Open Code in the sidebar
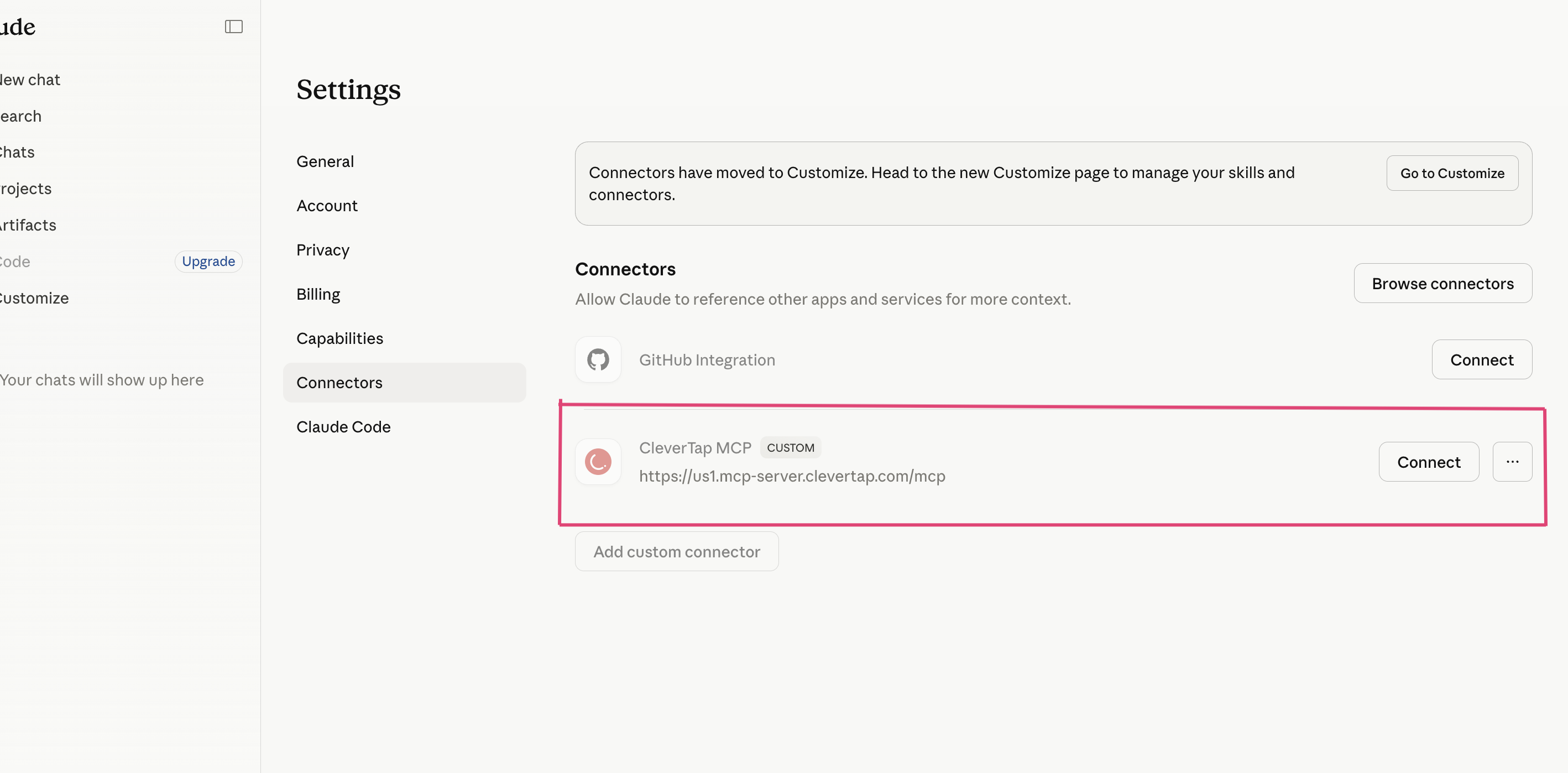 click(15, 262)
